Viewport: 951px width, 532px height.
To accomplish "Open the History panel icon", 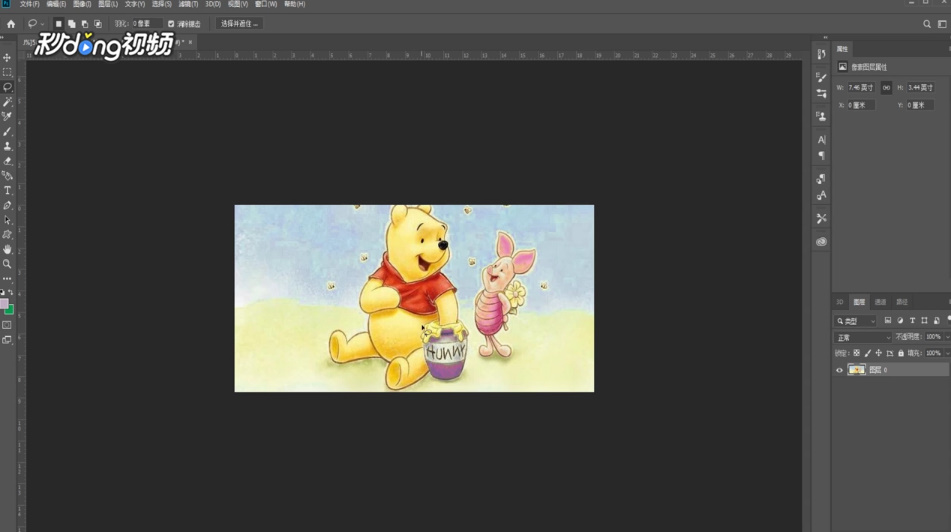I will pos(821,55).
